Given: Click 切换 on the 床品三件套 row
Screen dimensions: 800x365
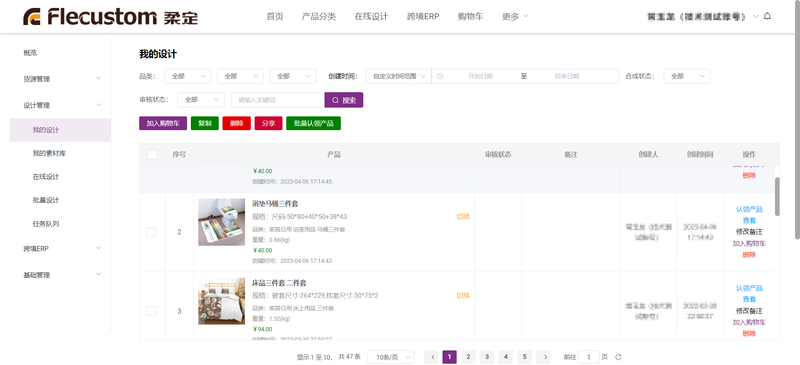Looking at the screenshot, I should click(463, 295).
